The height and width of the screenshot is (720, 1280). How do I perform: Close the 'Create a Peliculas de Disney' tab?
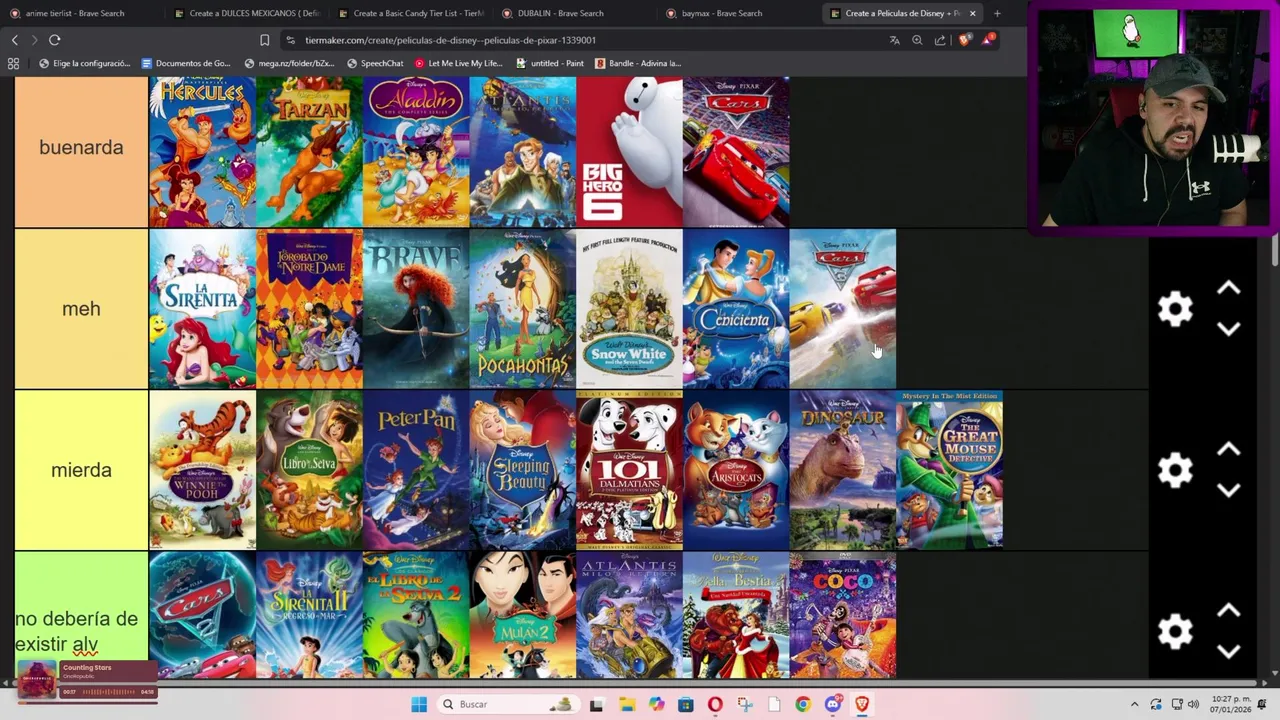click(x=972, y=13)
